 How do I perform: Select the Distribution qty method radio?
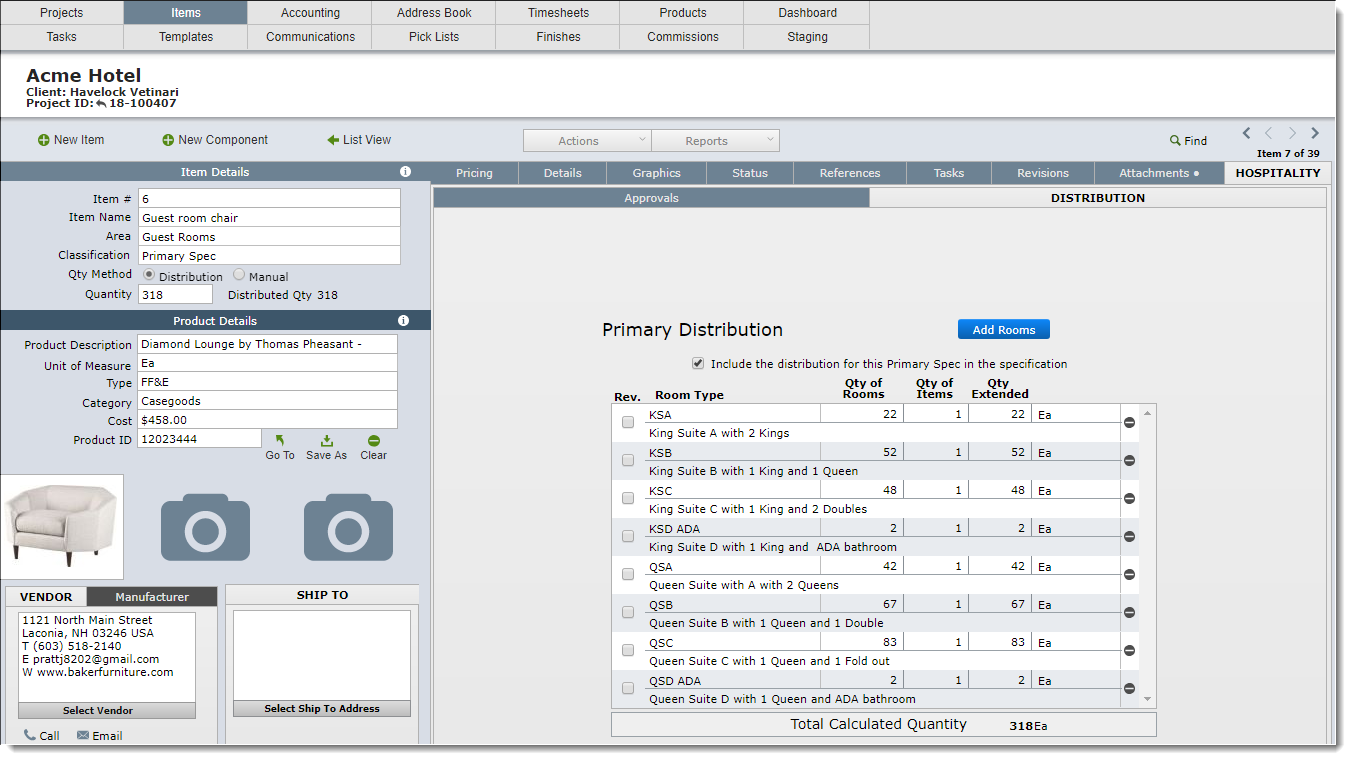coord(149,275)
